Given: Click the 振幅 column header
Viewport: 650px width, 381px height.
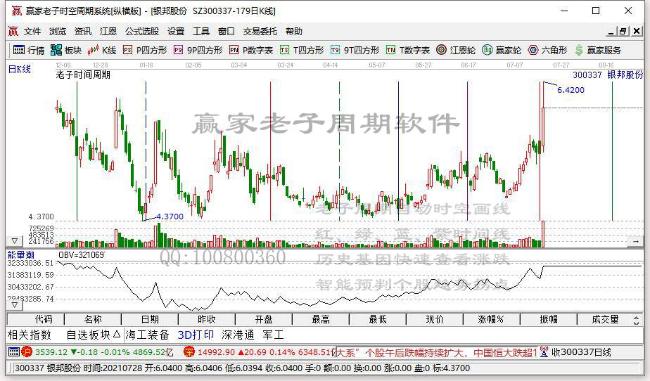Looking at the screenshot, I should coord(548,319).
